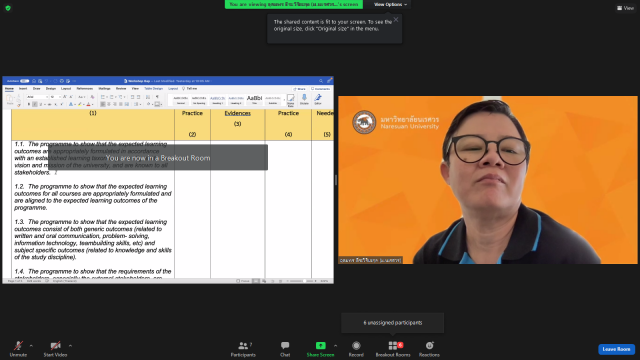Start Video with the camera icon
640x360 pixels.
[x=55, y=349]
